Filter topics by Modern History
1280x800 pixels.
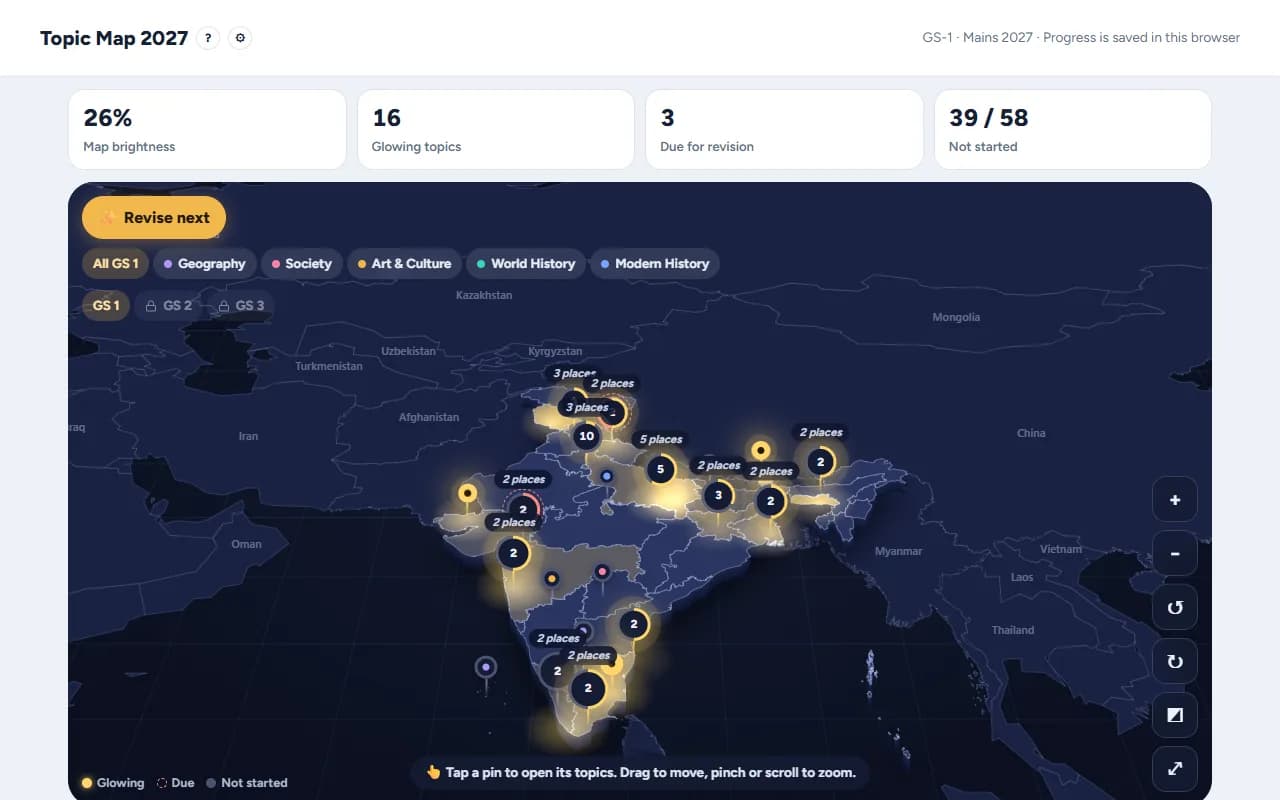click(x=655, y=264)
